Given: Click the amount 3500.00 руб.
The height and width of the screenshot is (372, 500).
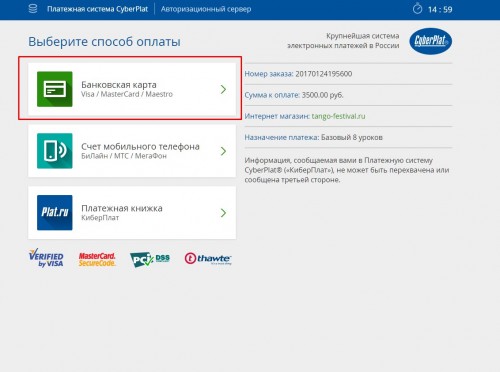Looking at the screenshot, I should pos(322,95).
